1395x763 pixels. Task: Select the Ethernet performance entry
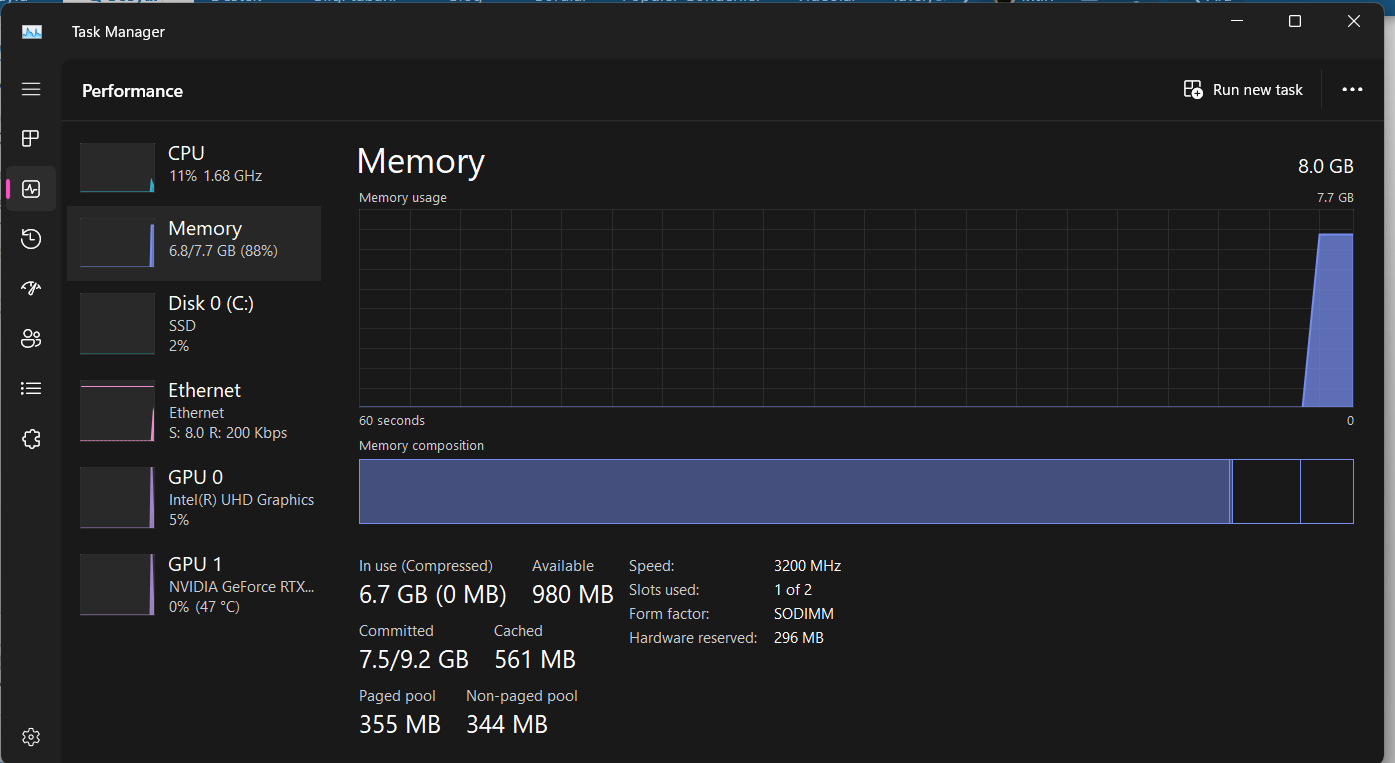click(x=194, y=410)
